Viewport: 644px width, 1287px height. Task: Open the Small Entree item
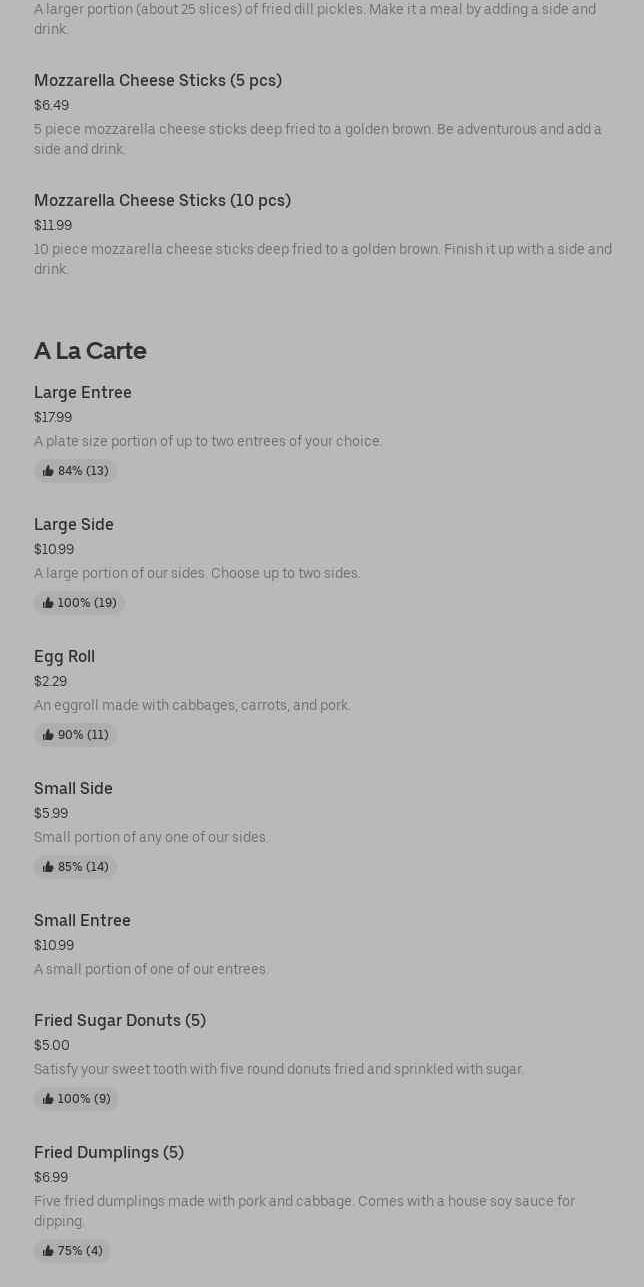coord(82,921)
